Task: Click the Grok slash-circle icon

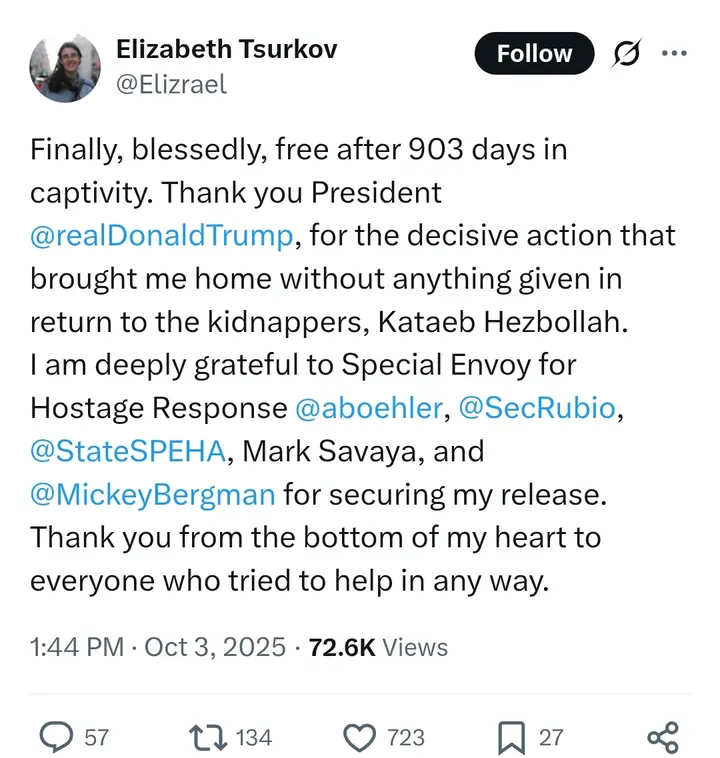Action: (625, 55)
